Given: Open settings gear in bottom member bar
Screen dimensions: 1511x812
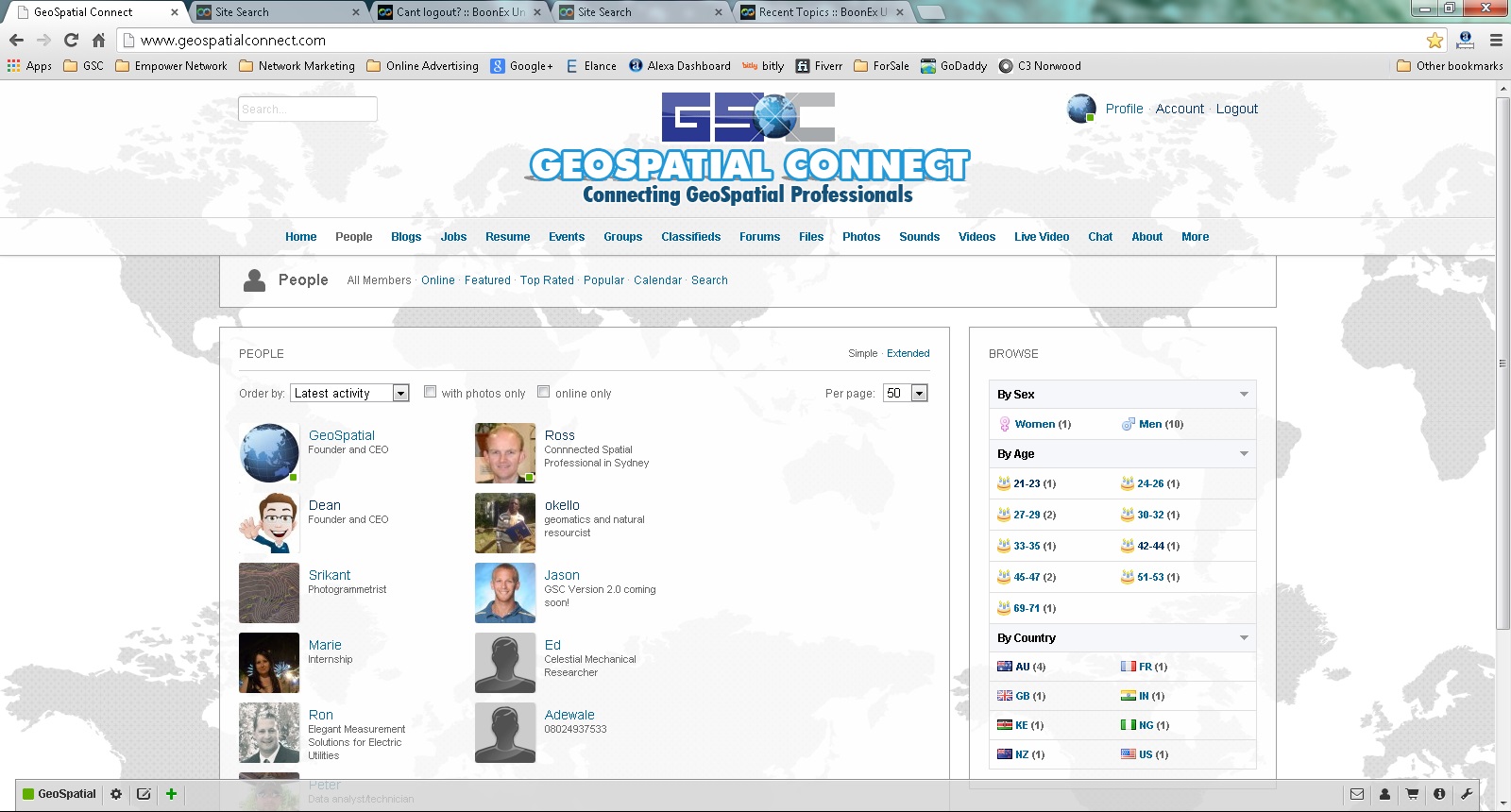Looking at the screenshot, I should point(116,794).
